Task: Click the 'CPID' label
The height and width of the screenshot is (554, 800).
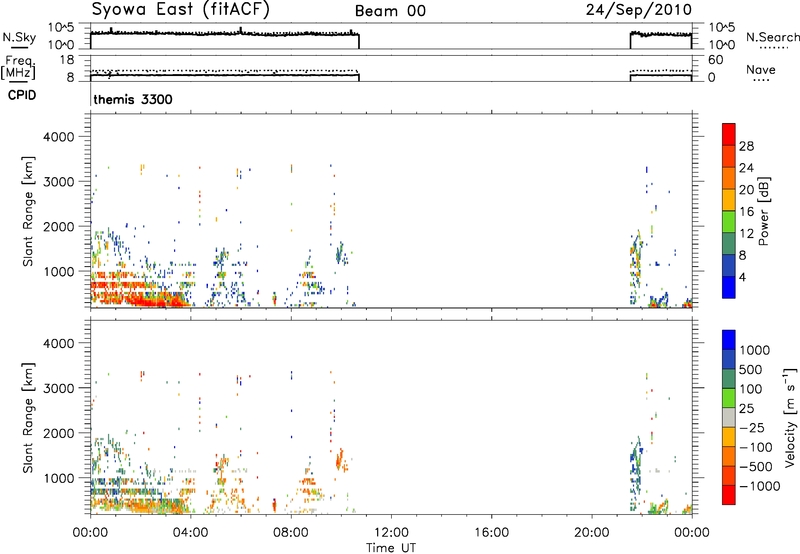Action: [22, 95]
